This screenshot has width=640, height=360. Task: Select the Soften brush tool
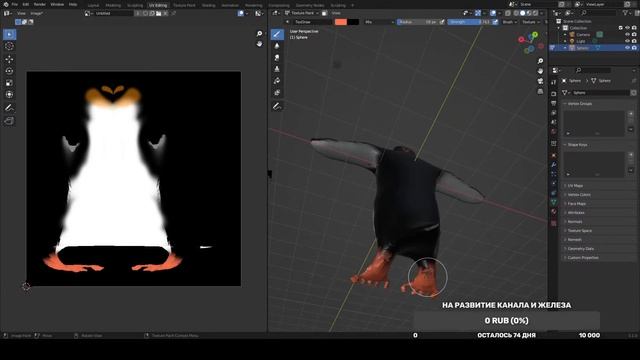coord(277,46)
